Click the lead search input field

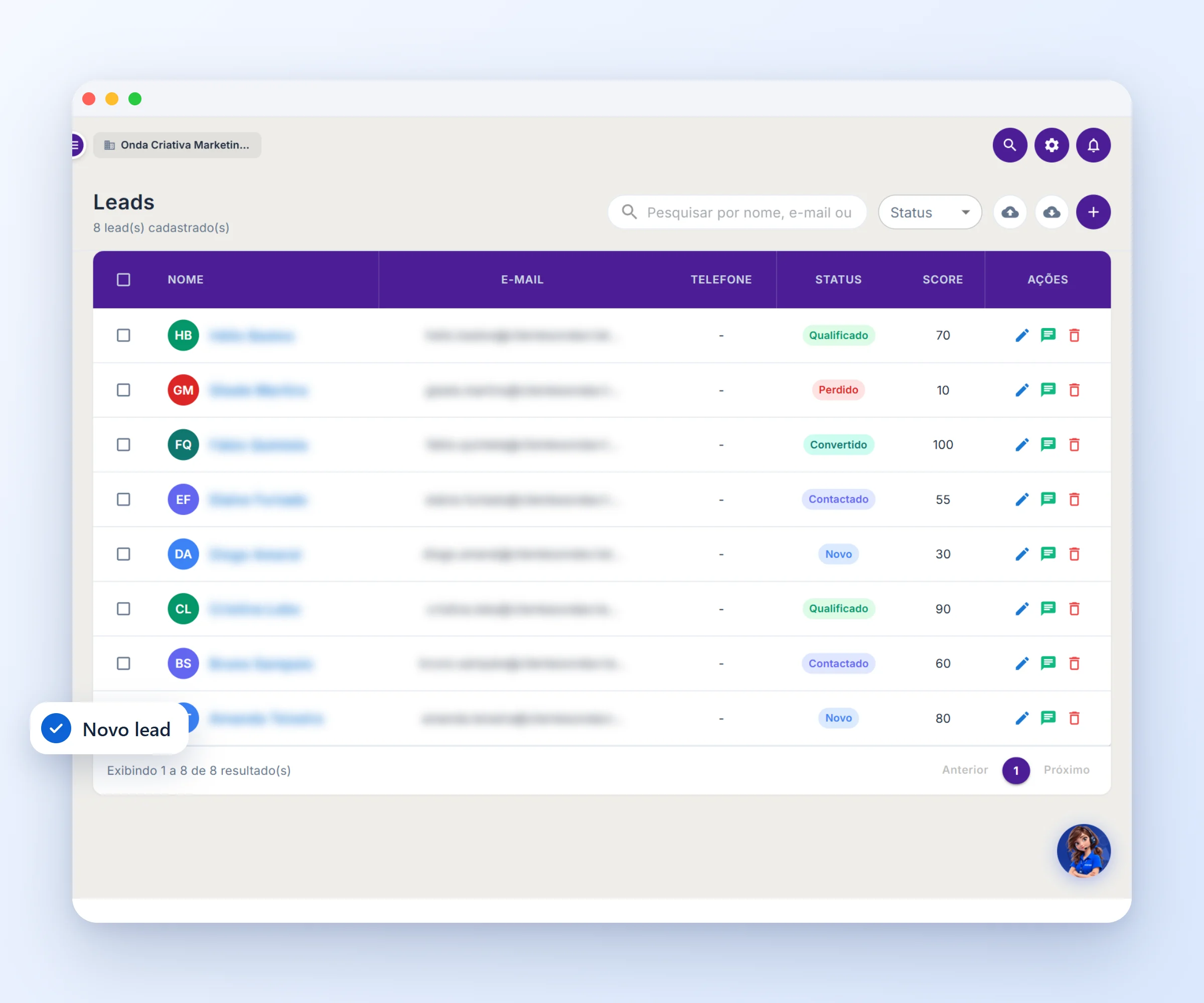click(x=737, y=212)
